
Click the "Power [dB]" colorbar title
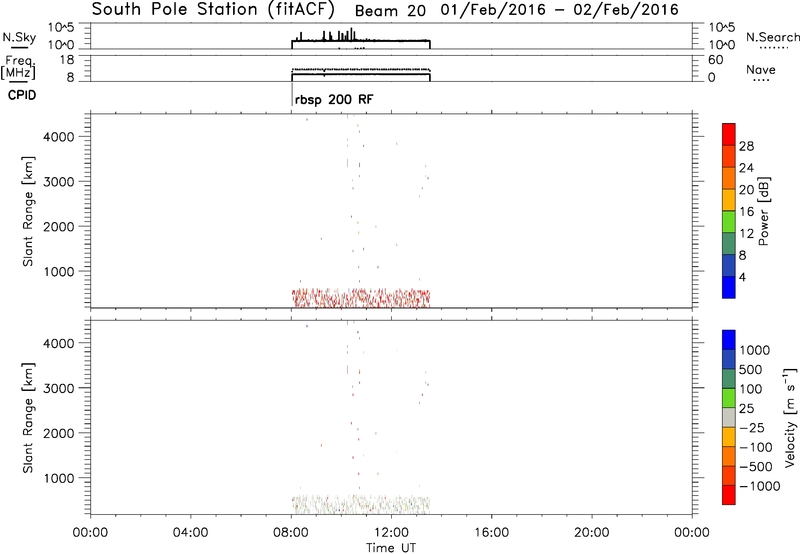[764, 211]
